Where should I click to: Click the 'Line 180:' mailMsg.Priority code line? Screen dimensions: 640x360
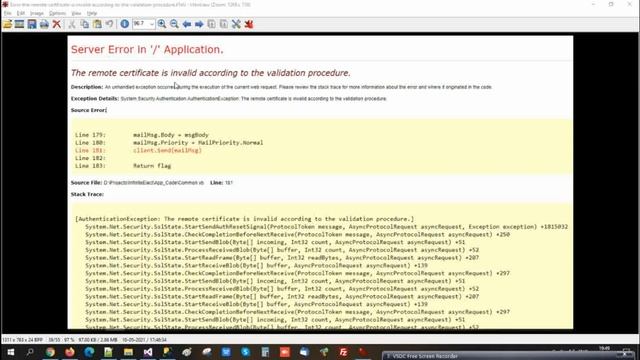tap(169, 142)
